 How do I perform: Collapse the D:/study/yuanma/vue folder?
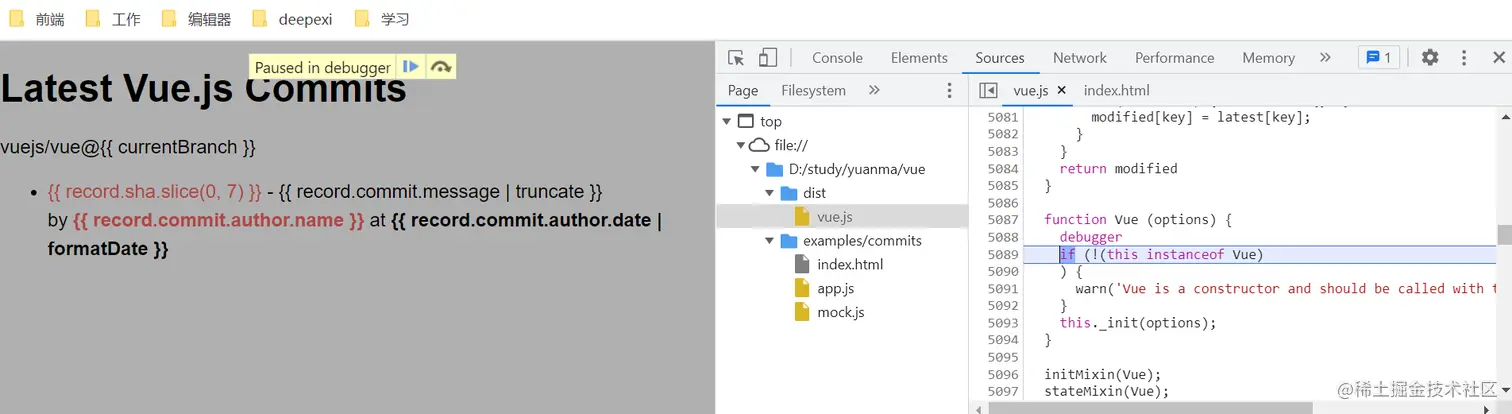point(755,169)
